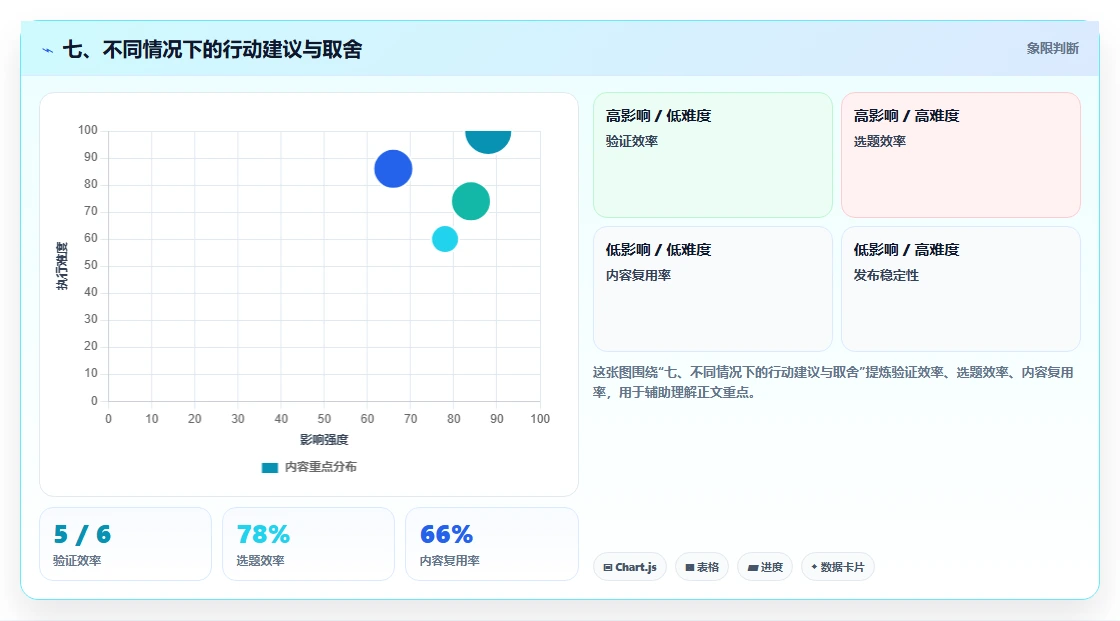This screenshot has height=621, width=1120.
Task: Open the 低影响 / 高难度 quadrant card
Action: pyautogui.click(x=961, y=289)
